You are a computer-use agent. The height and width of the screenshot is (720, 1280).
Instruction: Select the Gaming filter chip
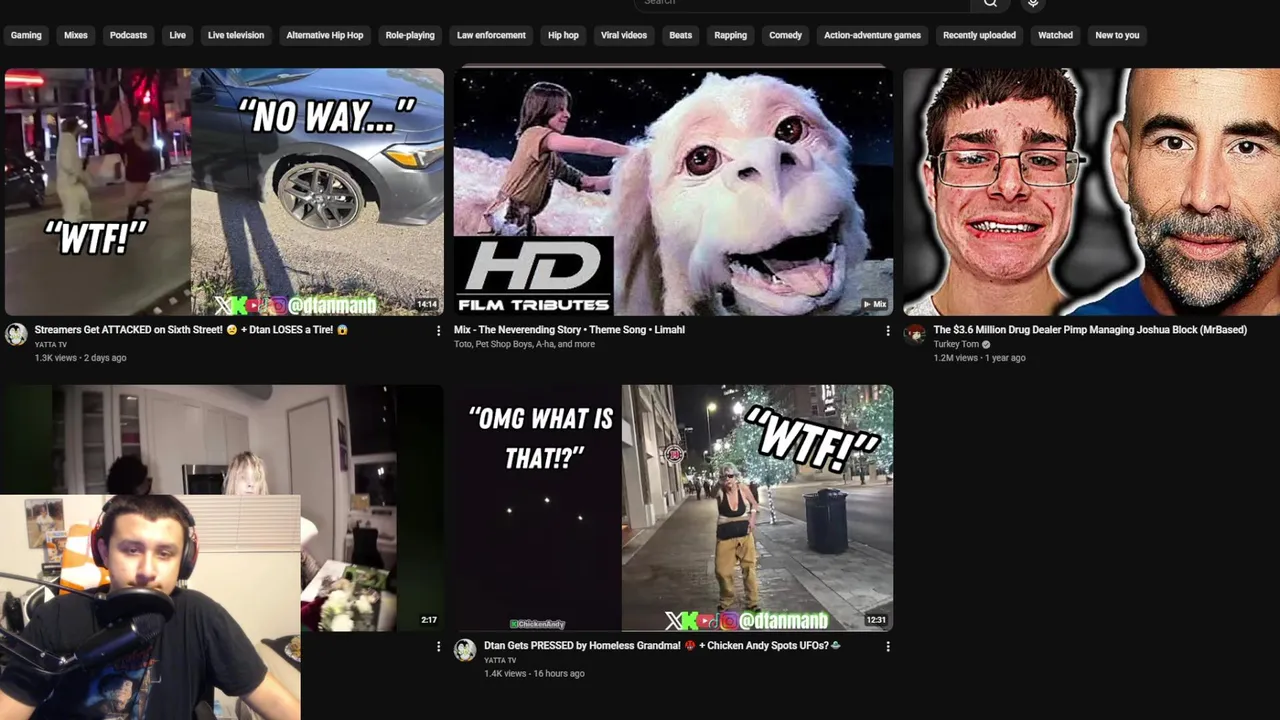point(26,35)
